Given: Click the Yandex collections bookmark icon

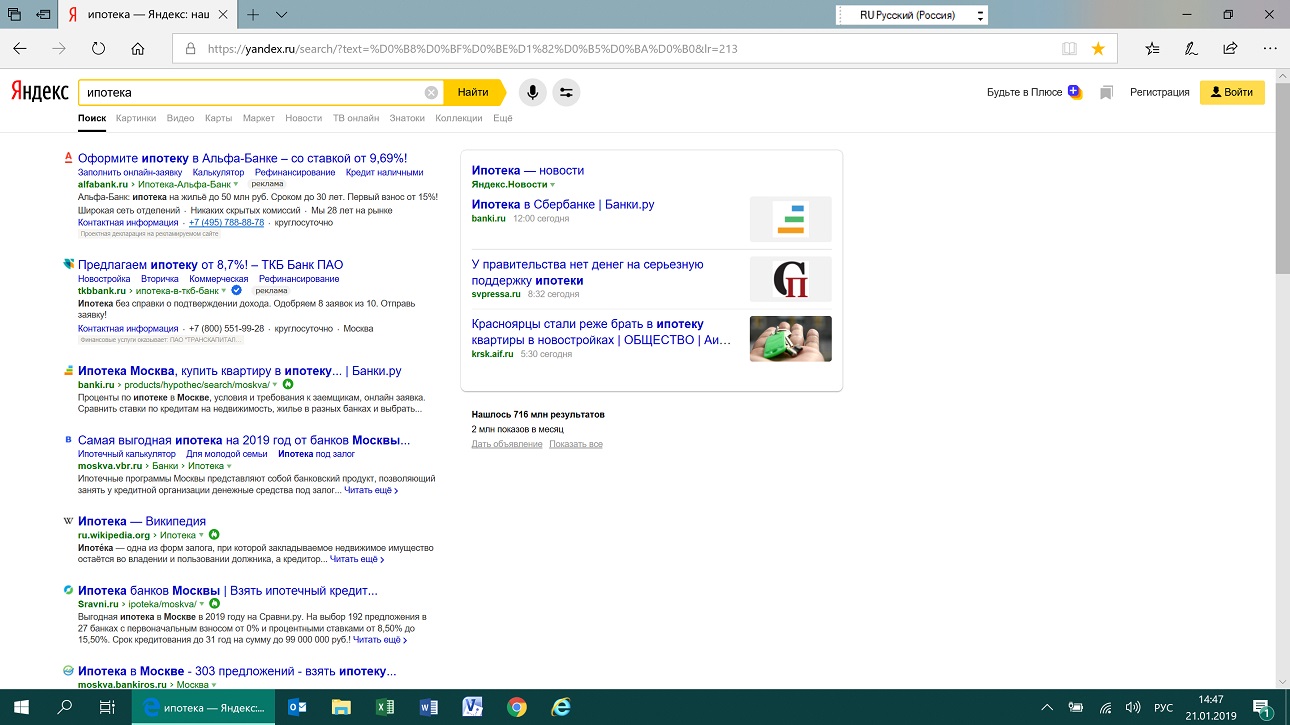Looking at the screenshot, I should [1106, 92].
